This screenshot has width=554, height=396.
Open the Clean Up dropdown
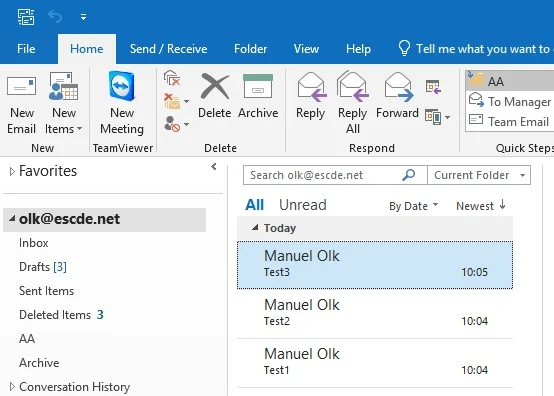click(176, 101)
